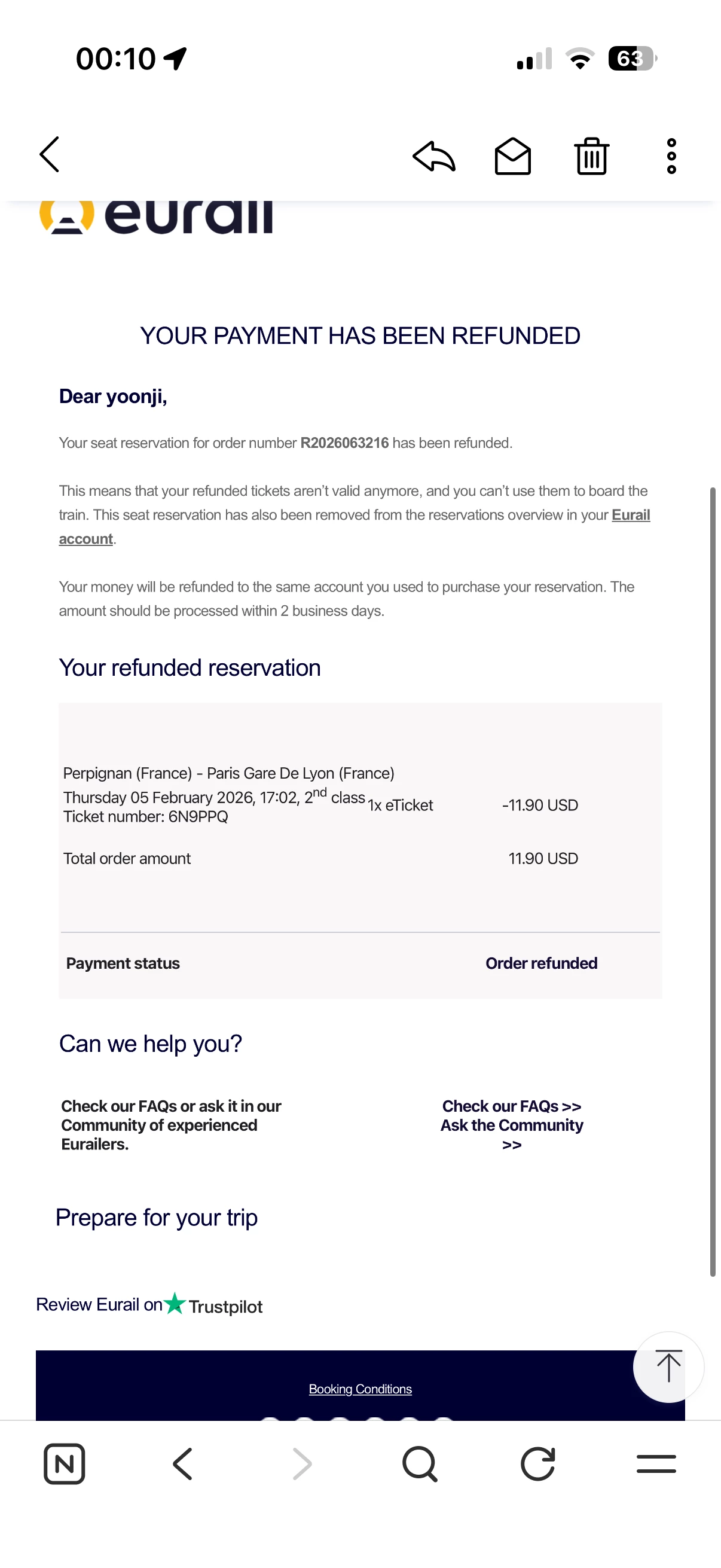Open the Eurail account link

[x=630, y=515]
